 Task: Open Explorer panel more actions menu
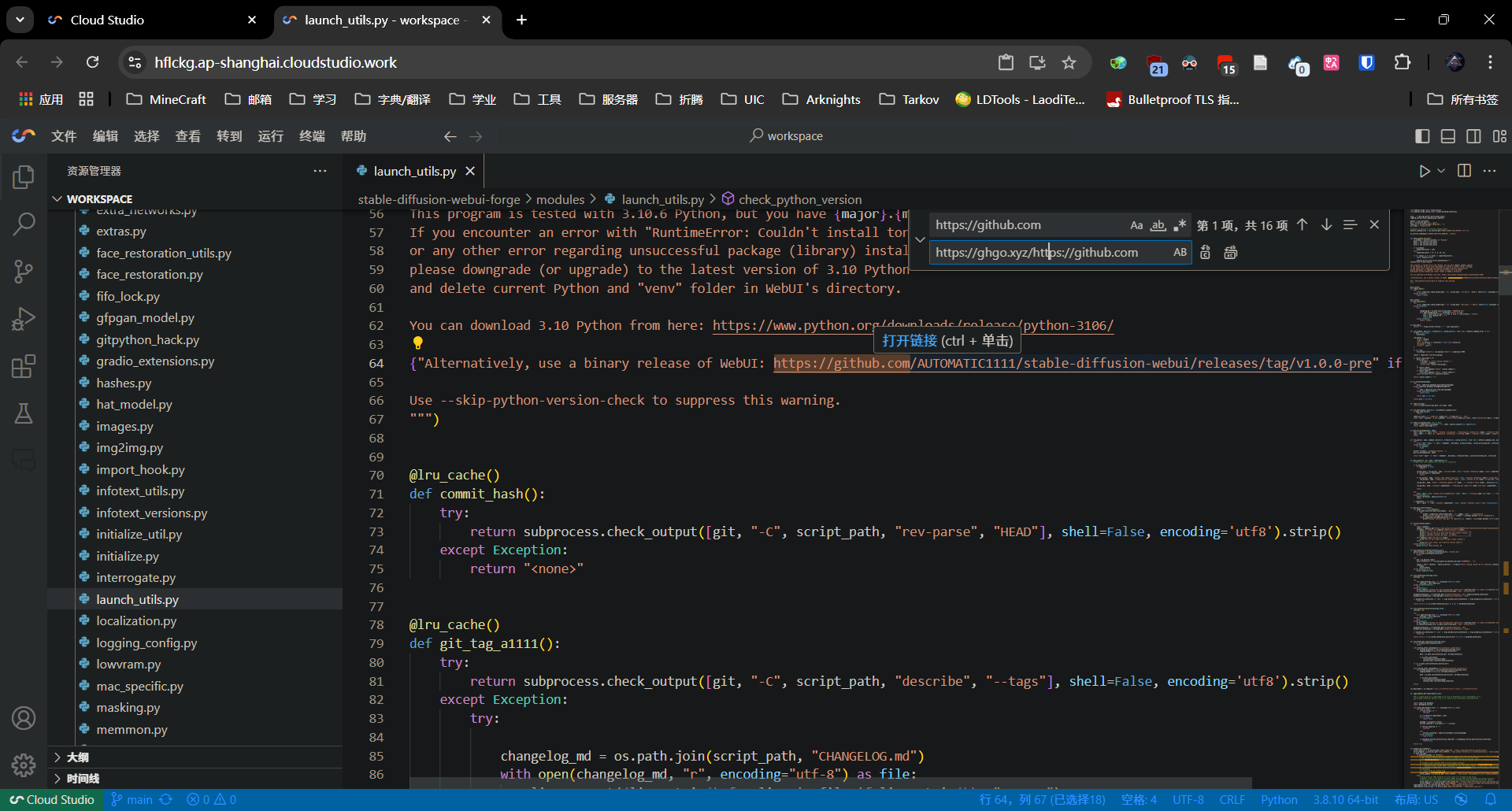[x=320, y=171]
